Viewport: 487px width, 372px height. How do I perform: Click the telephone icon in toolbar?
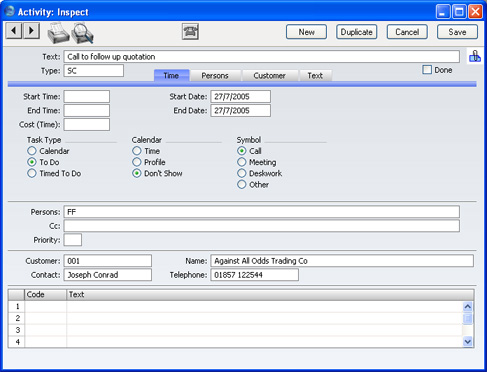[190, 32]
